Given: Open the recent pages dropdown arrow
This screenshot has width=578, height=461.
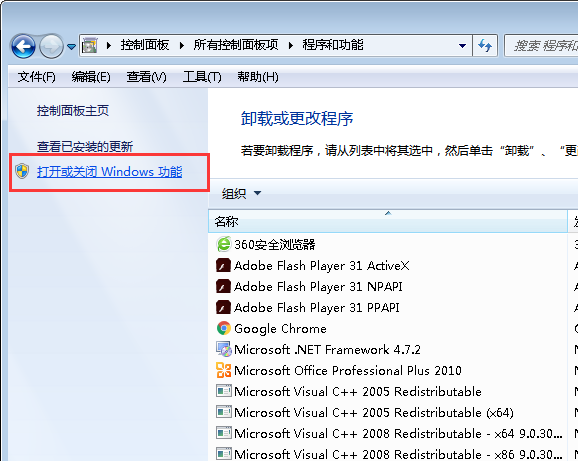Looking at the screenshot, I should pos(71,47).
